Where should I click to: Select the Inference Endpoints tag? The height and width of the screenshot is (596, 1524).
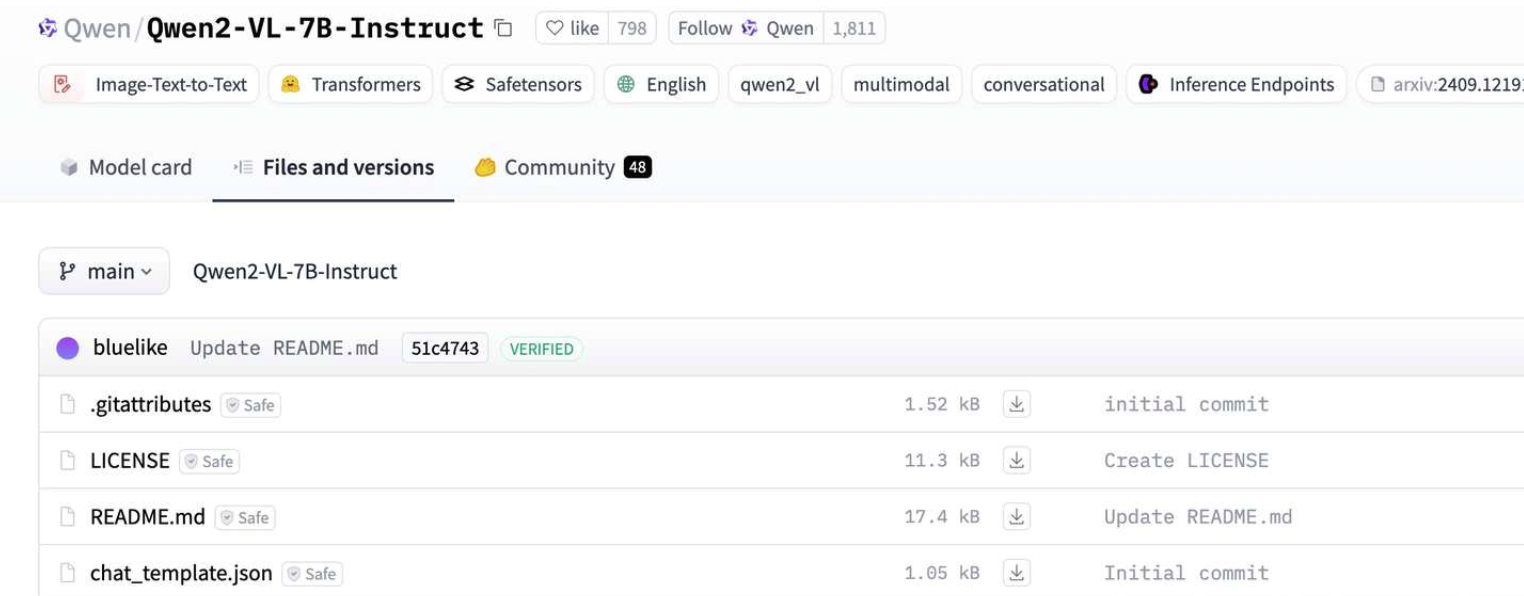1236,85
